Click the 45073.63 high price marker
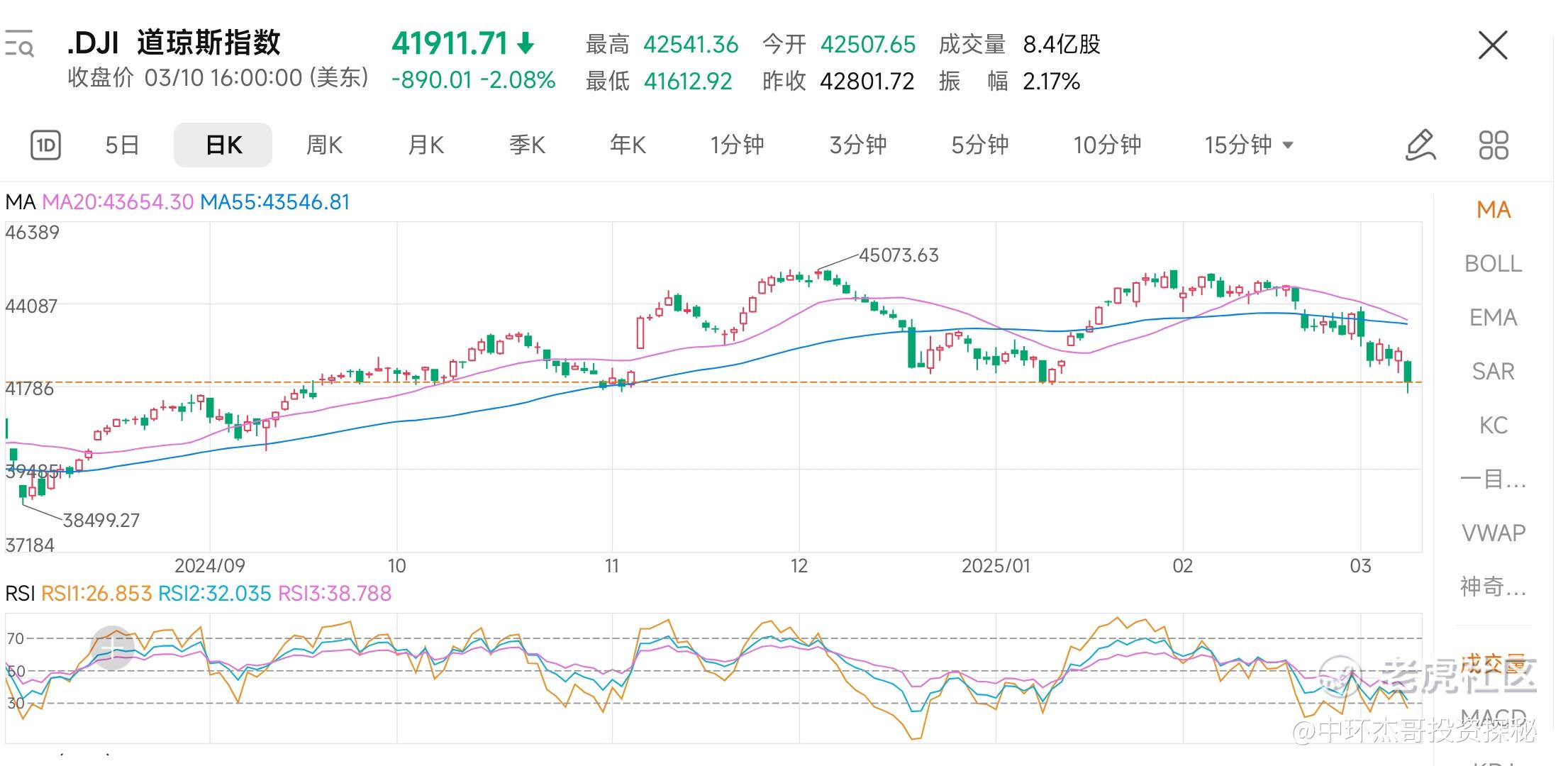The height and width of the screenshot is (766, 1568). (x=898, y=255)
